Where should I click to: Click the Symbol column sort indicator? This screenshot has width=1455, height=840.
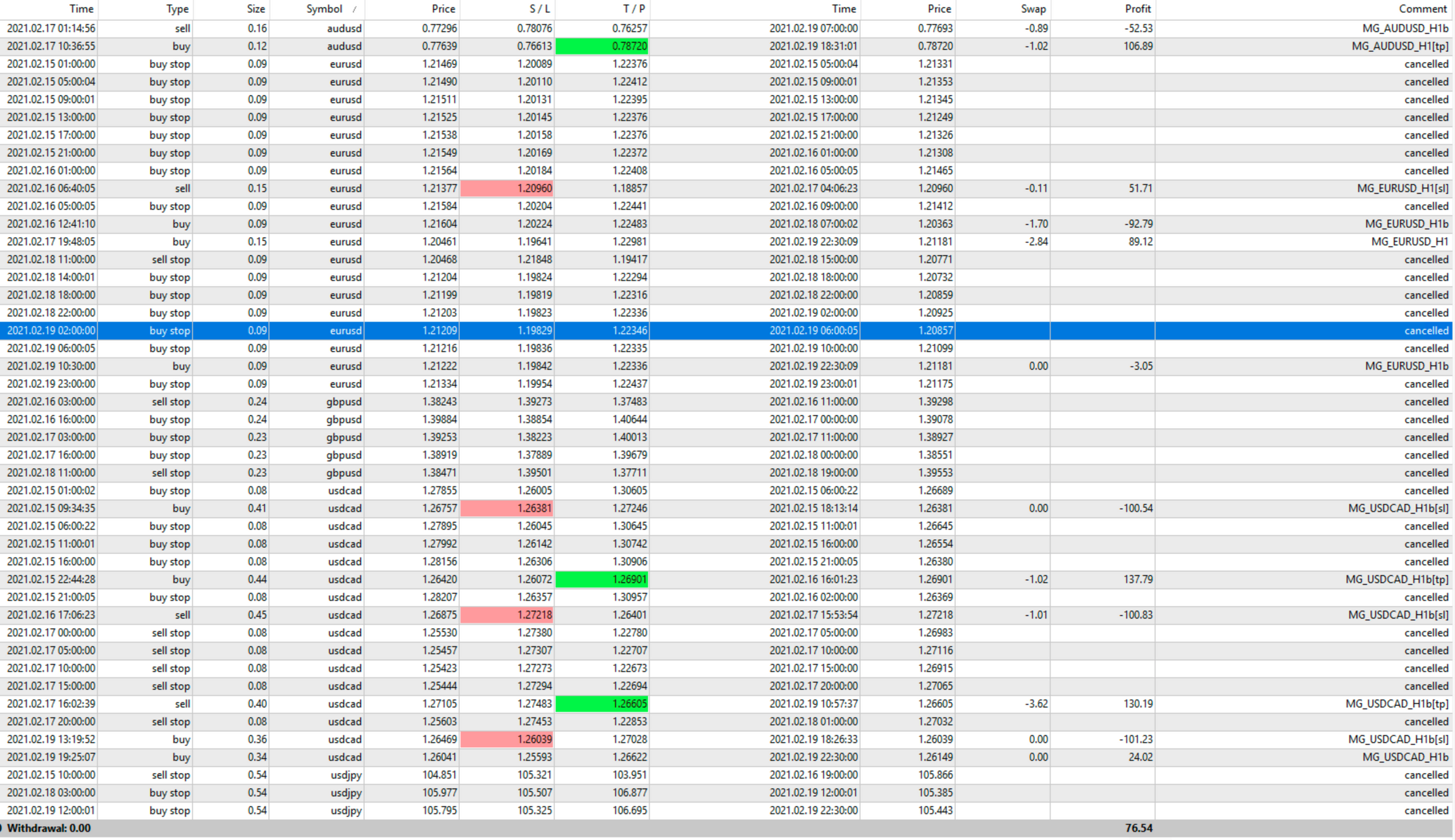(x=354, y=9)
